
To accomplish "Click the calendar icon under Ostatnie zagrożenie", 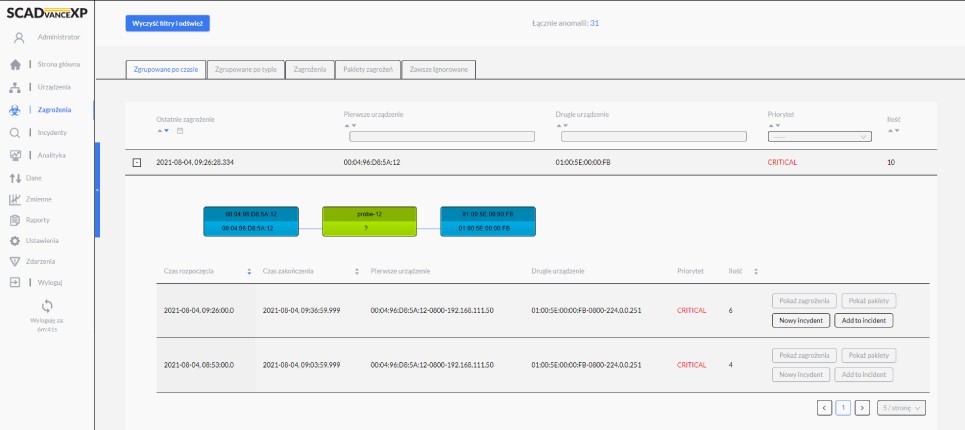I will click(180, 131).
